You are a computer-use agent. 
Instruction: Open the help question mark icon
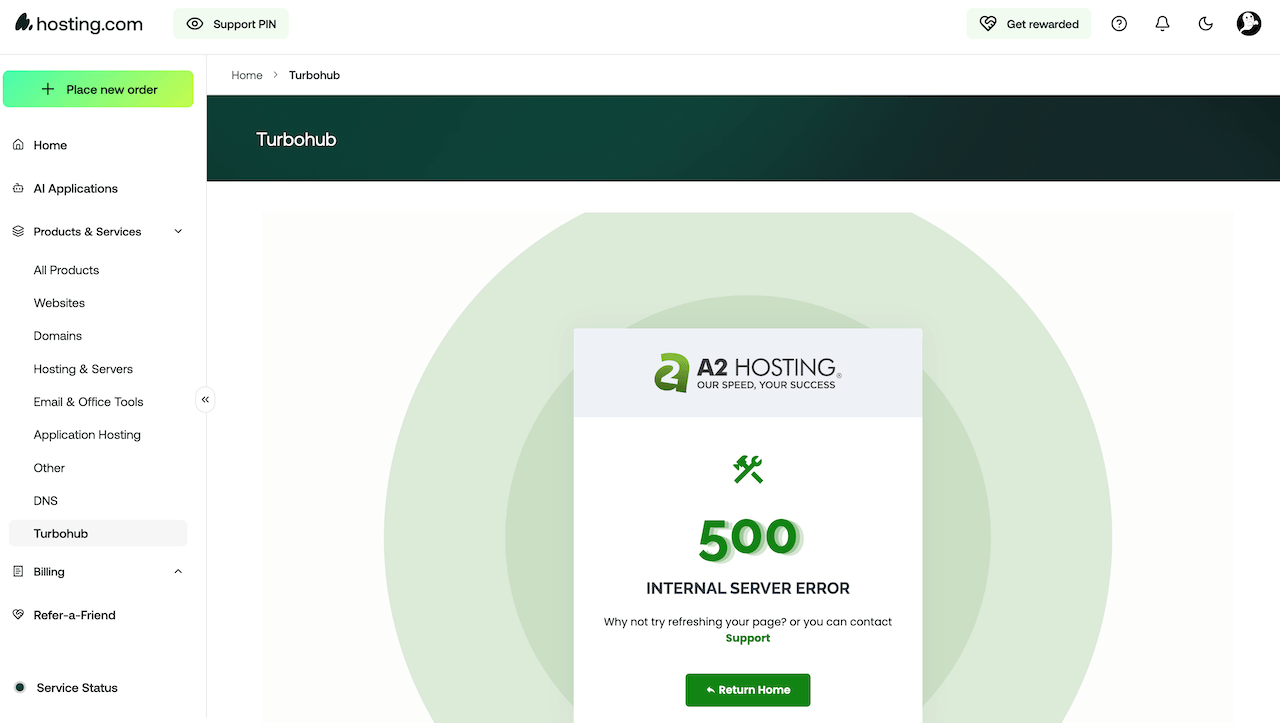(x=1119, y=23)
